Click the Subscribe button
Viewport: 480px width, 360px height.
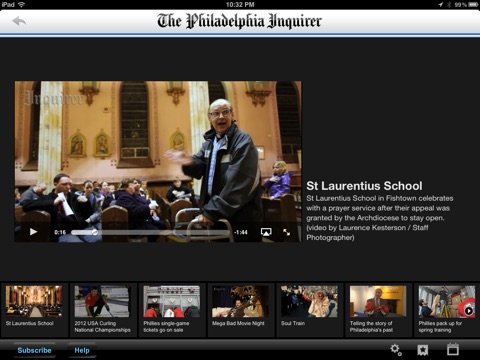coord(34,350)
